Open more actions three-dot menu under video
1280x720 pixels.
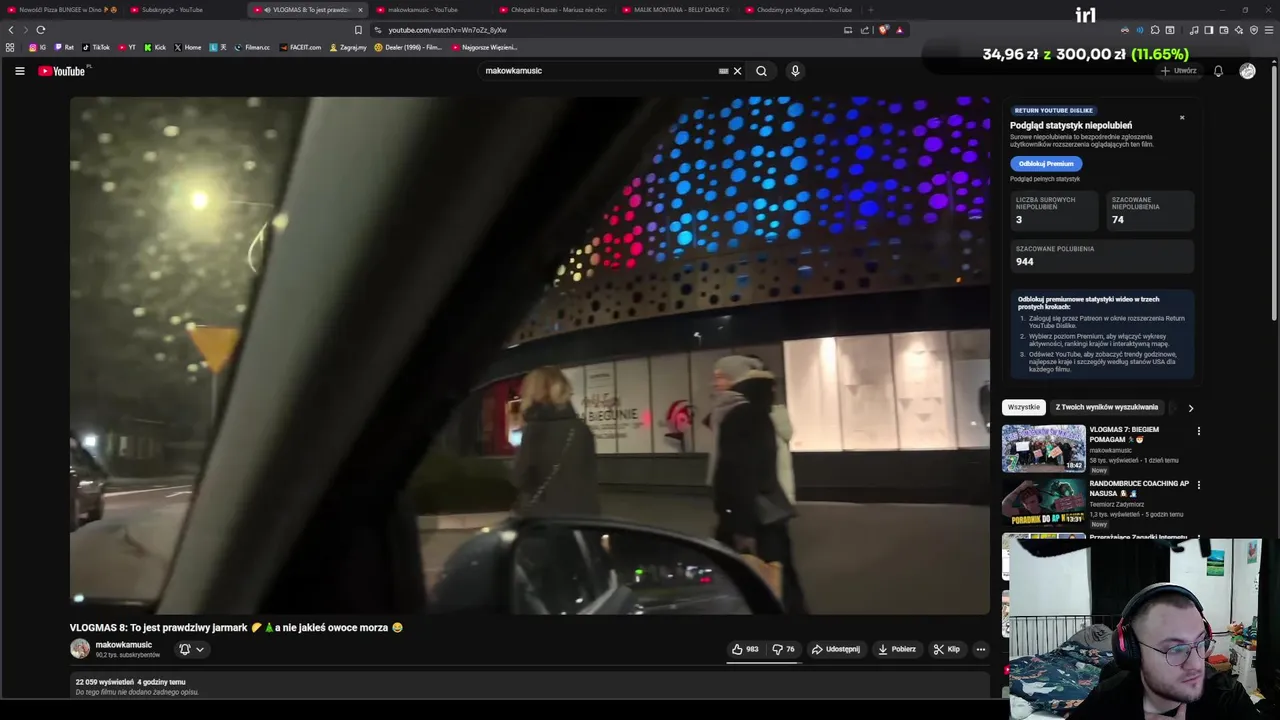point(980,649)
